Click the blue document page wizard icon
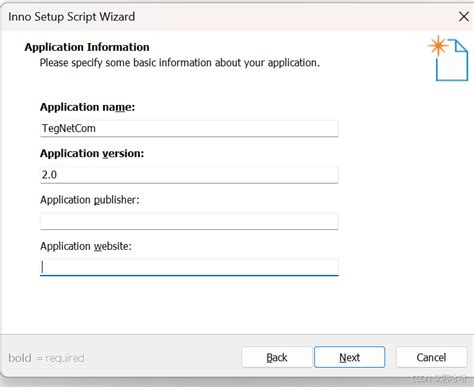Image resolution: width=474 pixels, height=387 pixels. click(x=452, y=60)
